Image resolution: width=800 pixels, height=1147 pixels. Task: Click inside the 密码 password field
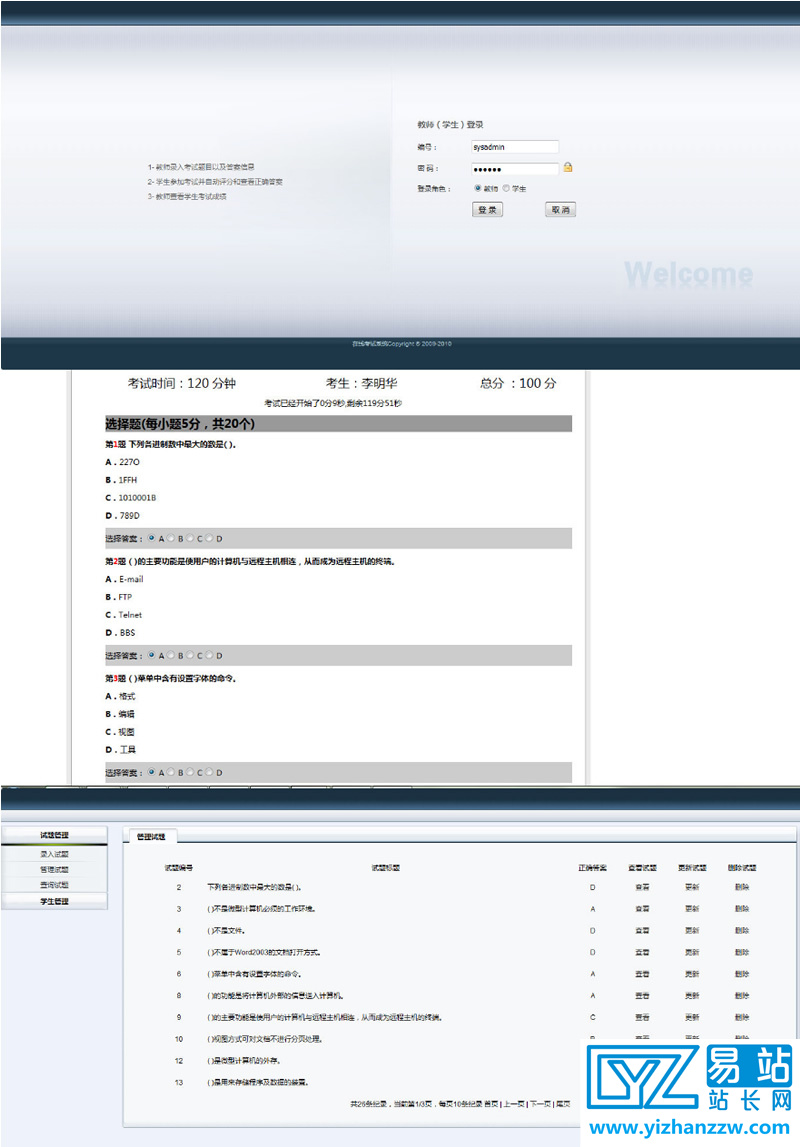[x=514, y=166]
